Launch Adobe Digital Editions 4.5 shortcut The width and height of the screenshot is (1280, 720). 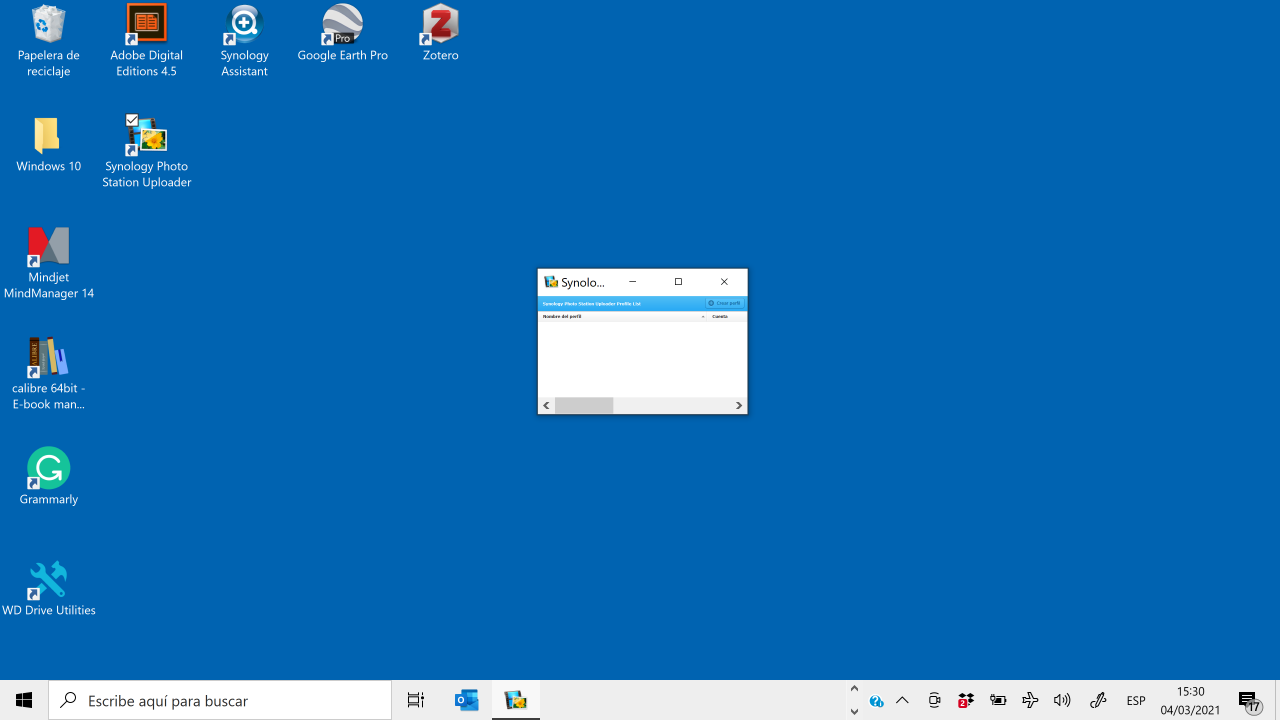tap(146, 42)
